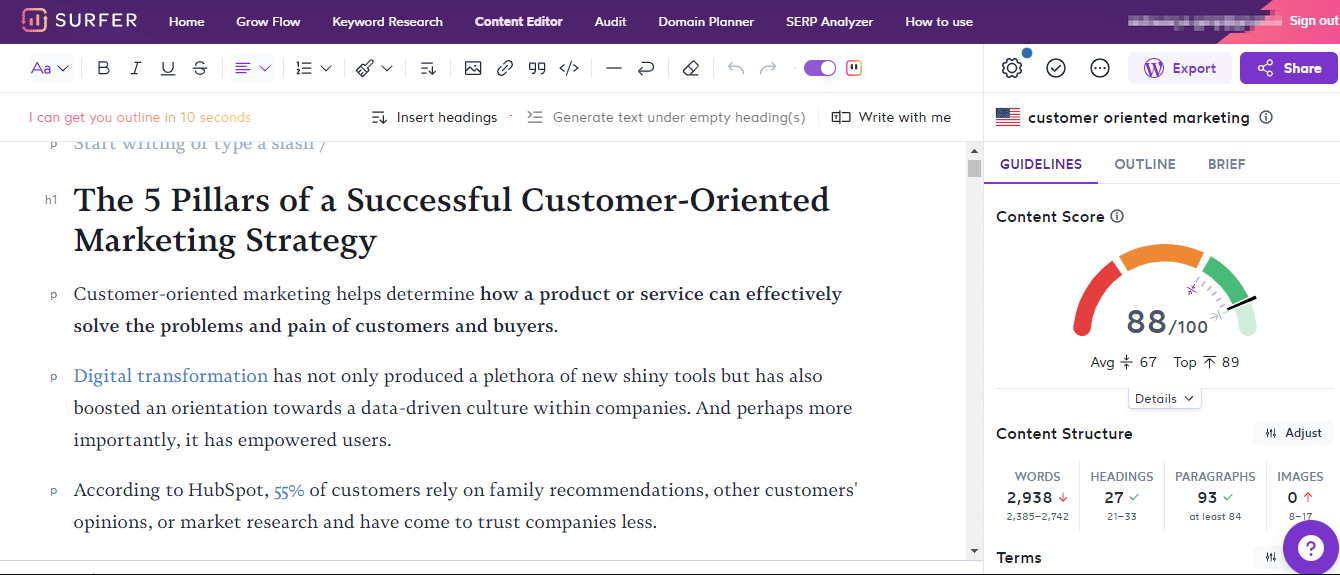Open the text style (Aa) dropdown
The width and height of the screenshot is (1340, 575).
[49, 68]
